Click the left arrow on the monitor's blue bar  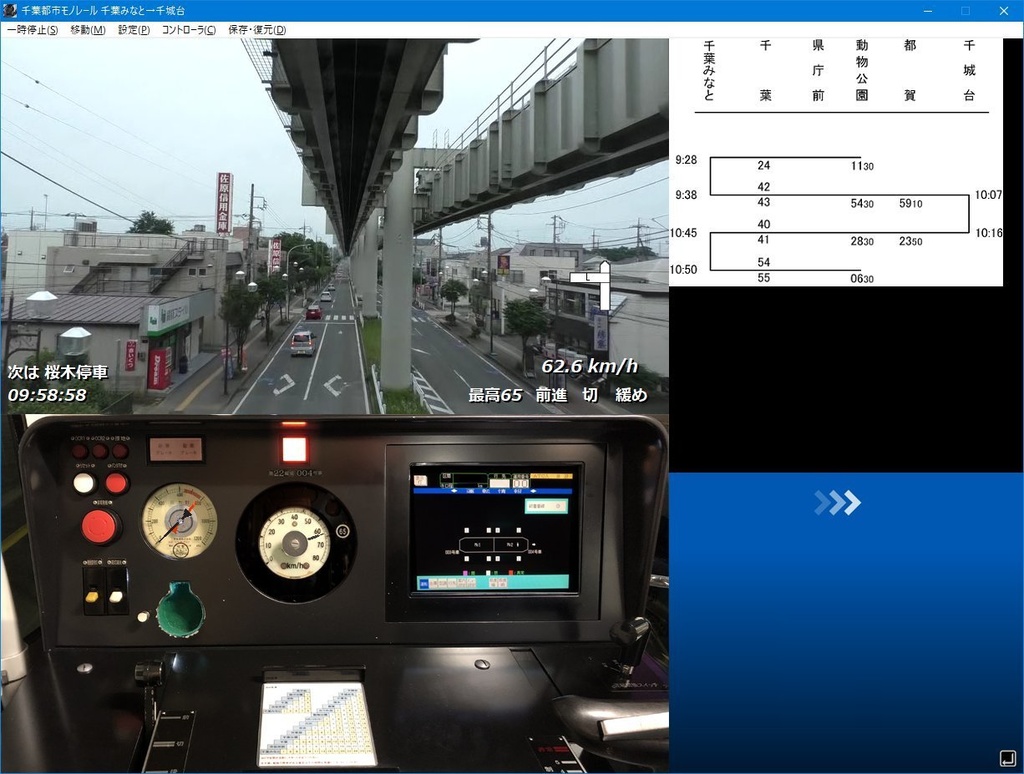coord(453,491)
